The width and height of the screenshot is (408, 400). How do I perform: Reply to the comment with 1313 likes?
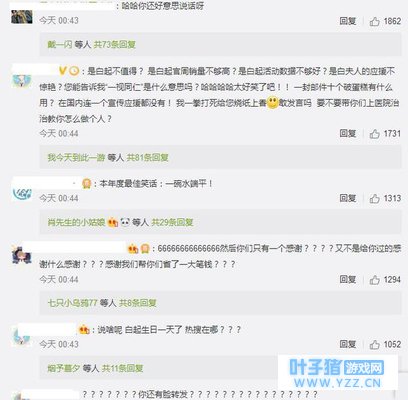(x=348, y=198)
